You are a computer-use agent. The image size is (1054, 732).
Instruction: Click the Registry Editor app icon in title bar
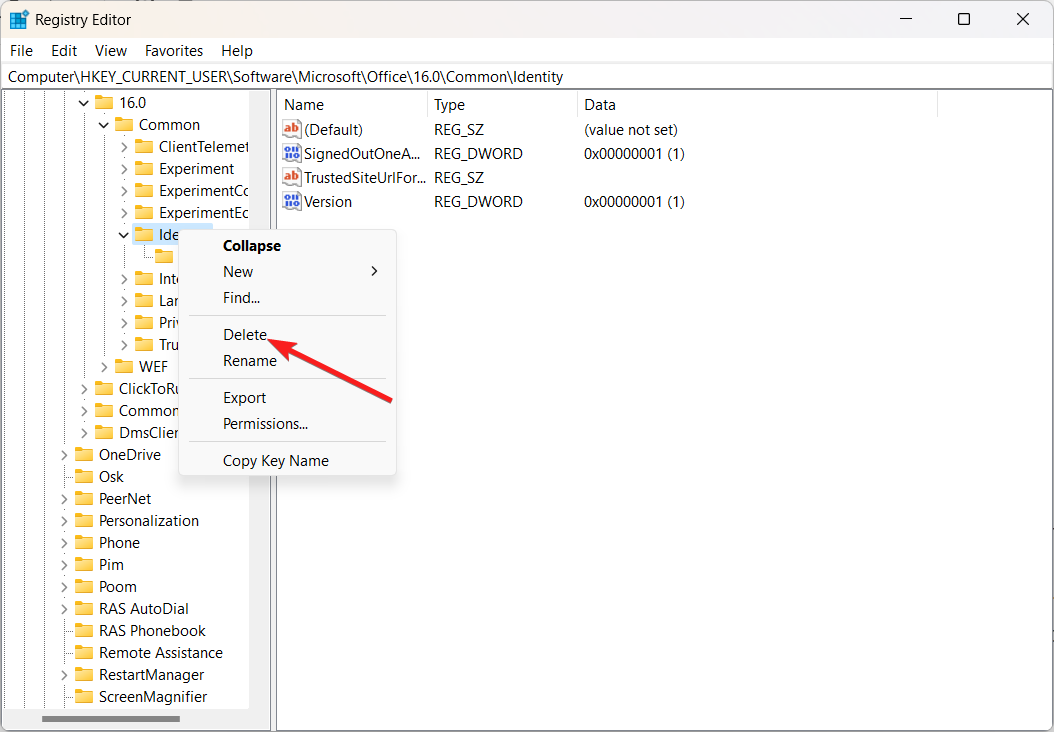click(19, 20)
